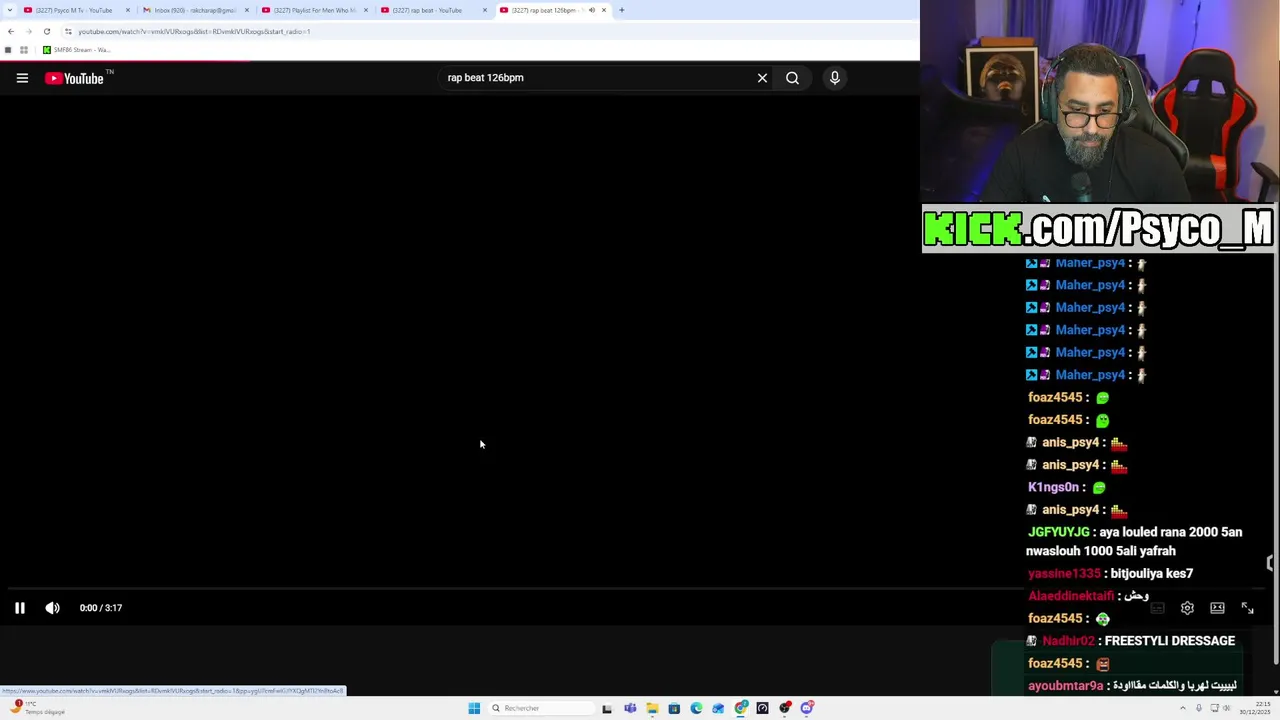
Task: Open Microsoft Edge from taskbar
Action: (x=696, y=708)
